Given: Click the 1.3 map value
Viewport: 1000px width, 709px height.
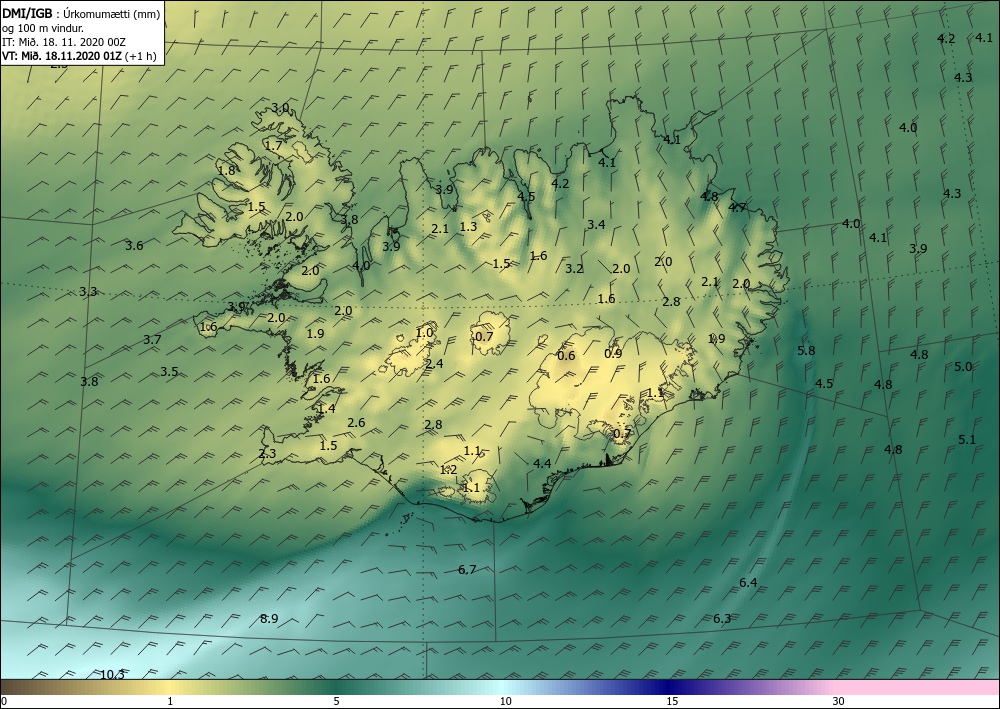Looking at the screenshot, I should point(468,227).
